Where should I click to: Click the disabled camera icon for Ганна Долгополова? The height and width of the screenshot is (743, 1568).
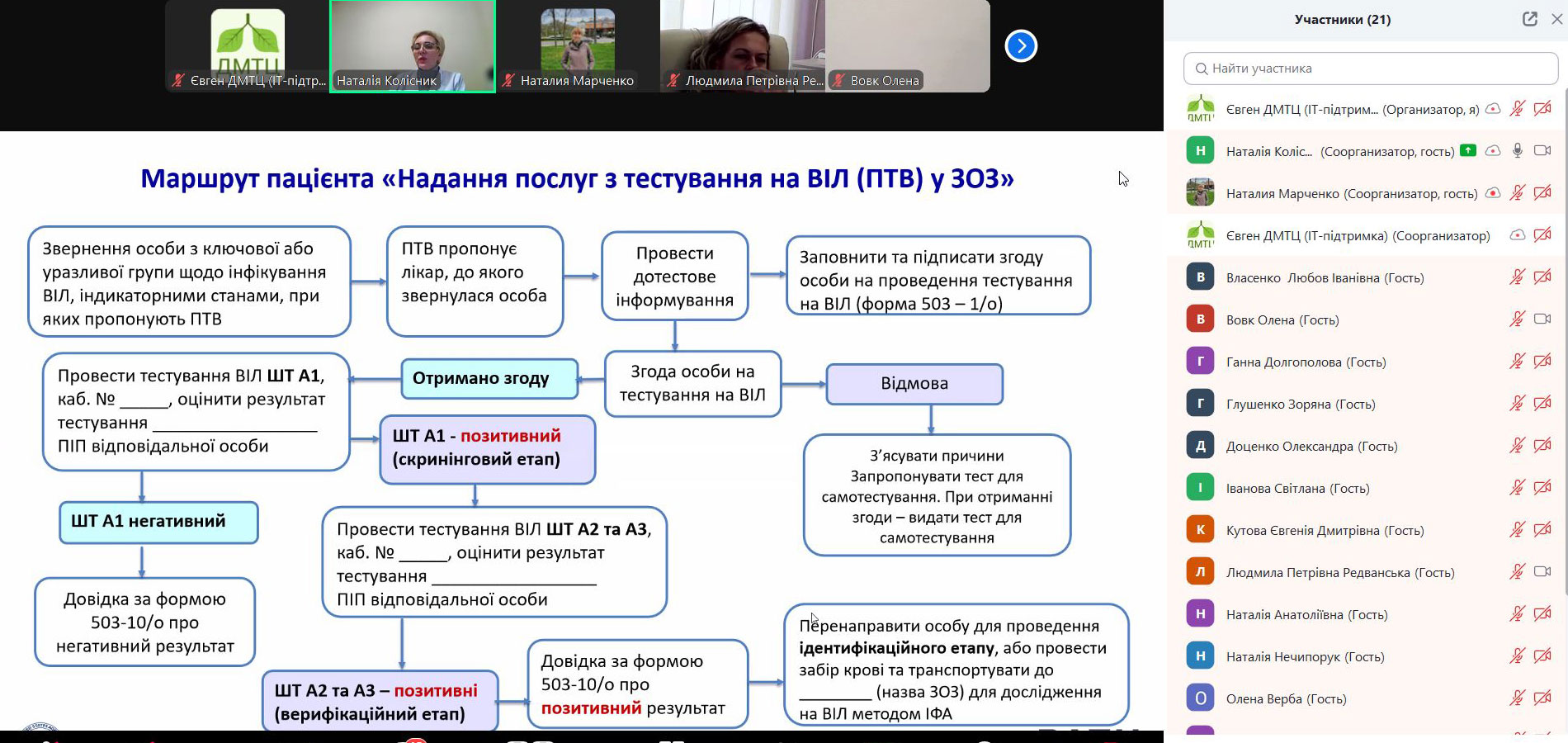click(1542, 362)
